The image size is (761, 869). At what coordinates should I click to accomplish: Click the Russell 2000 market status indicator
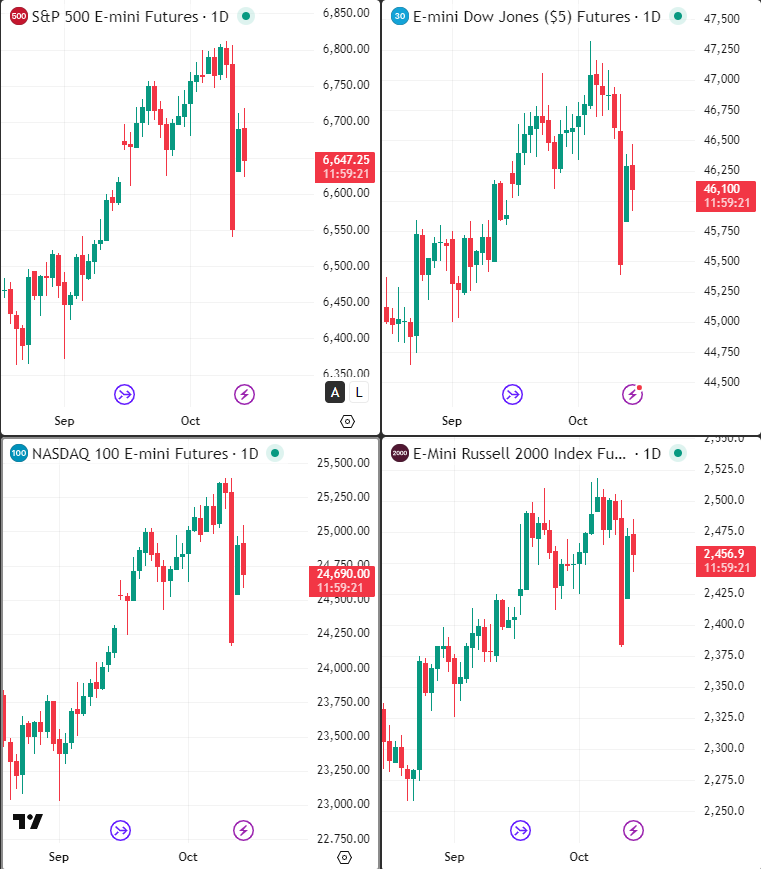tap(680, 454)
